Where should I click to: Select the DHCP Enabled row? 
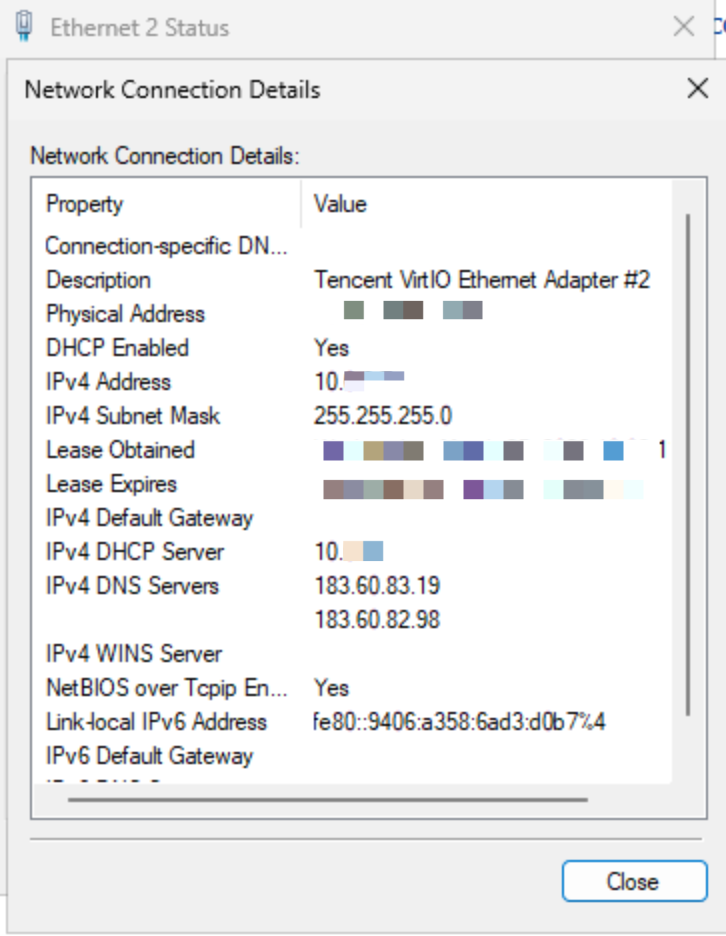tap(117, 348)
